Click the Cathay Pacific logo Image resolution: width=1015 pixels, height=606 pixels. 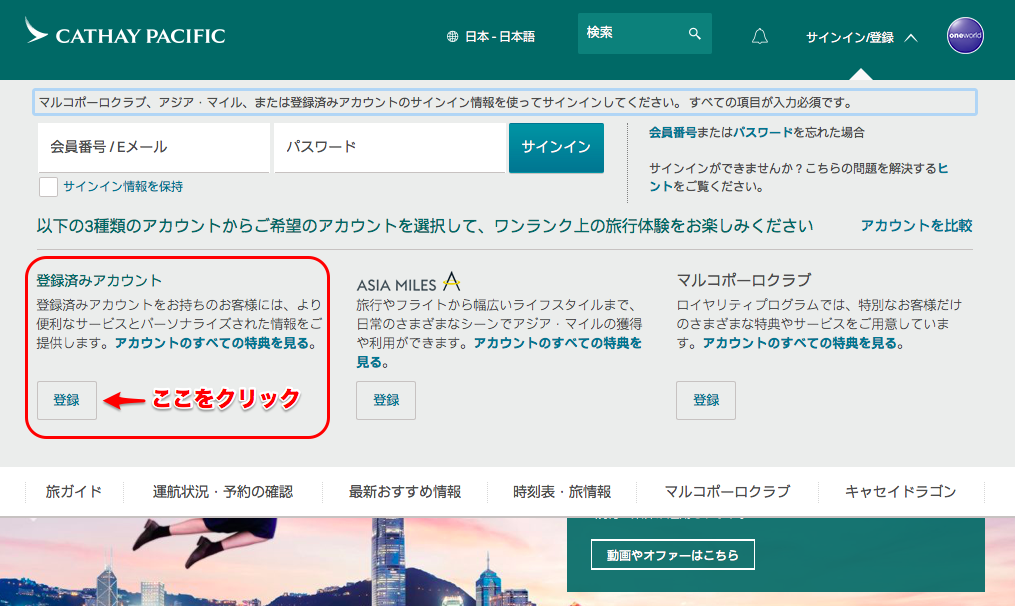[125, 32]
